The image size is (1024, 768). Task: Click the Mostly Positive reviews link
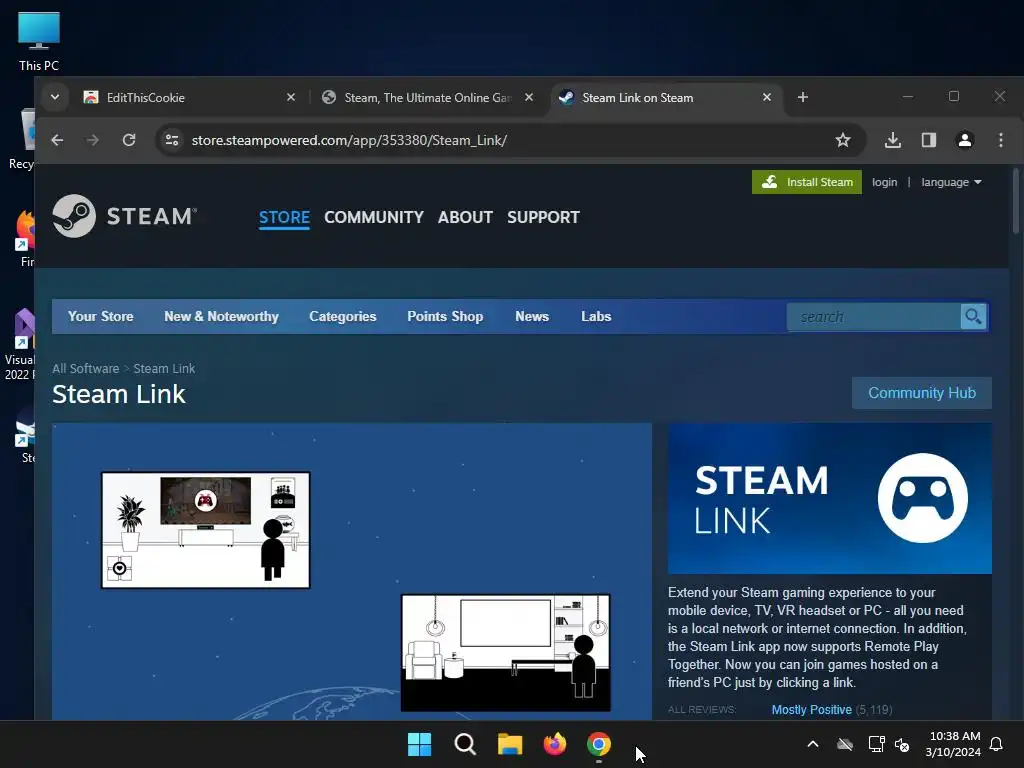click(811, 710)
